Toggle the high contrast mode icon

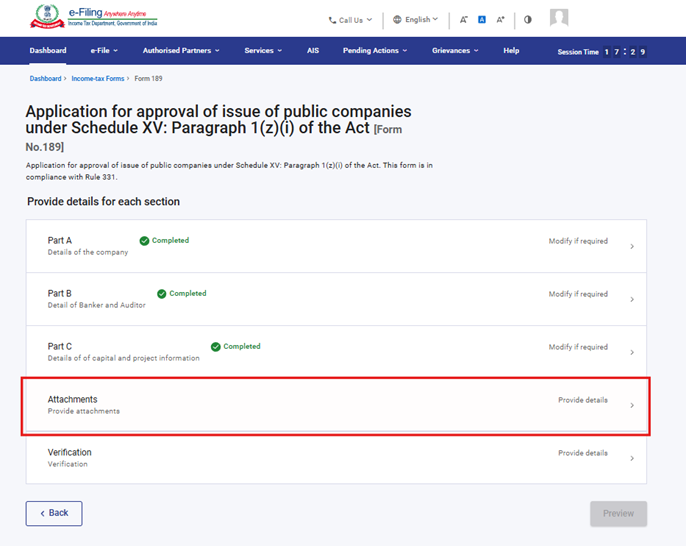(x=528, y=19)
